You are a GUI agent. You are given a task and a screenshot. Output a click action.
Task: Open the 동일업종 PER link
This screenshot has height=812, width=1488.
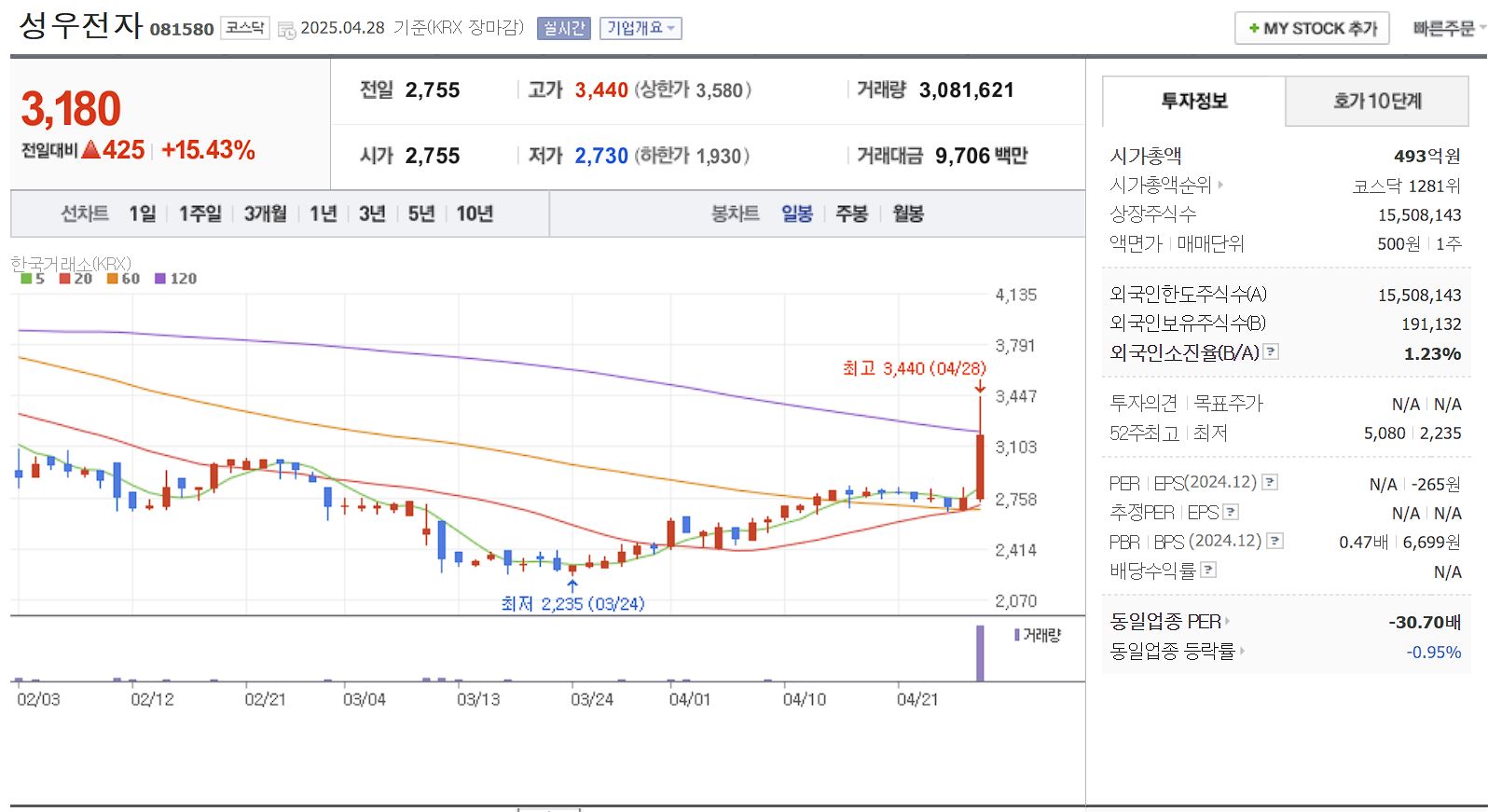click(1169, 621)
